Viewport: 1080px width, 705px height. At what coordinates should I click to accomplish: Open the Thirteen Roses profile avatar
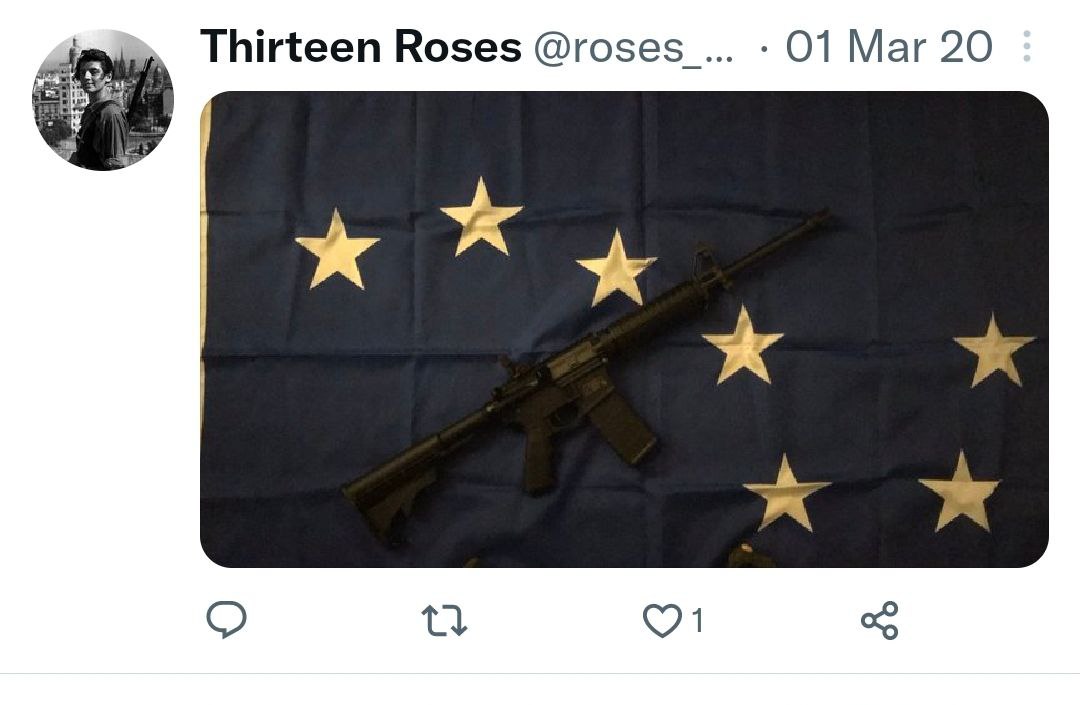(103, 100)
